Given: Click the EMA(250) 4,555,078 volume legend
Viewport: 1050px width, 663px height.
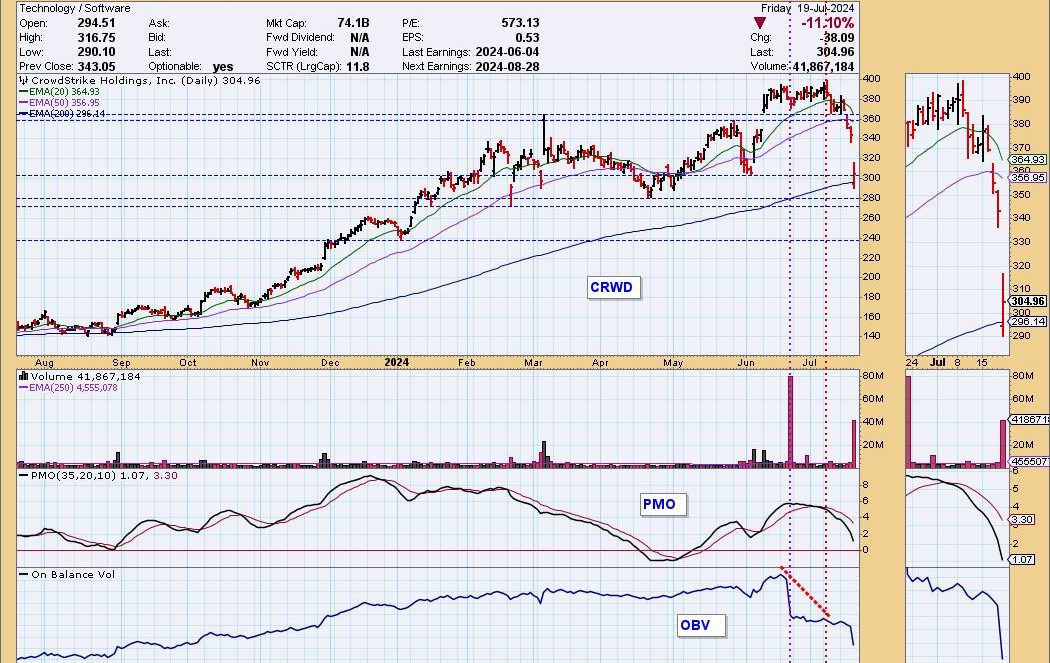Looking at the screenshot, I should (x=68, y=387).
